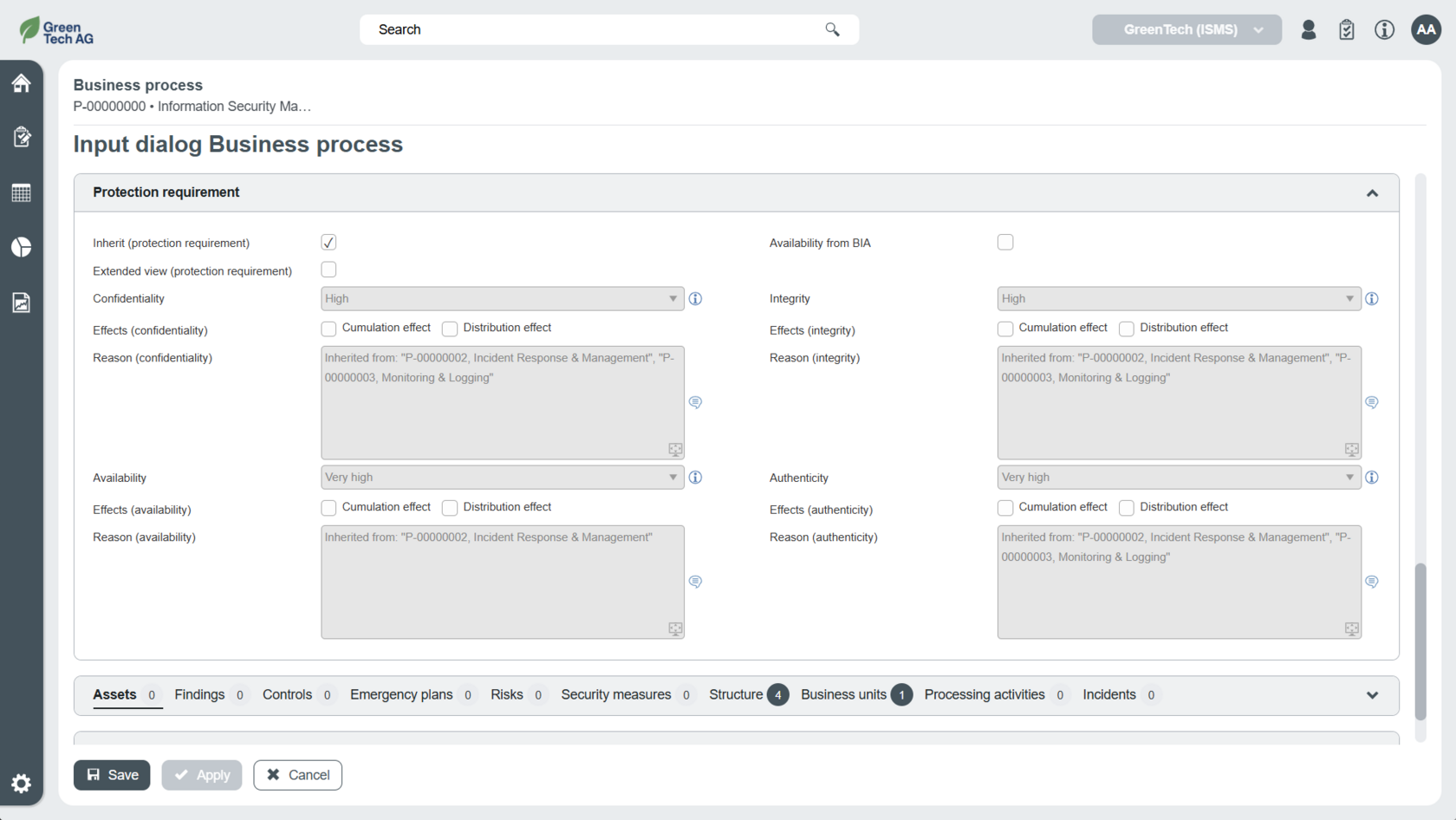This screenshot has height=820, width=1456.
Task: Click the vertical scrollbar on the right
Action: click(x=1420, y=641)
